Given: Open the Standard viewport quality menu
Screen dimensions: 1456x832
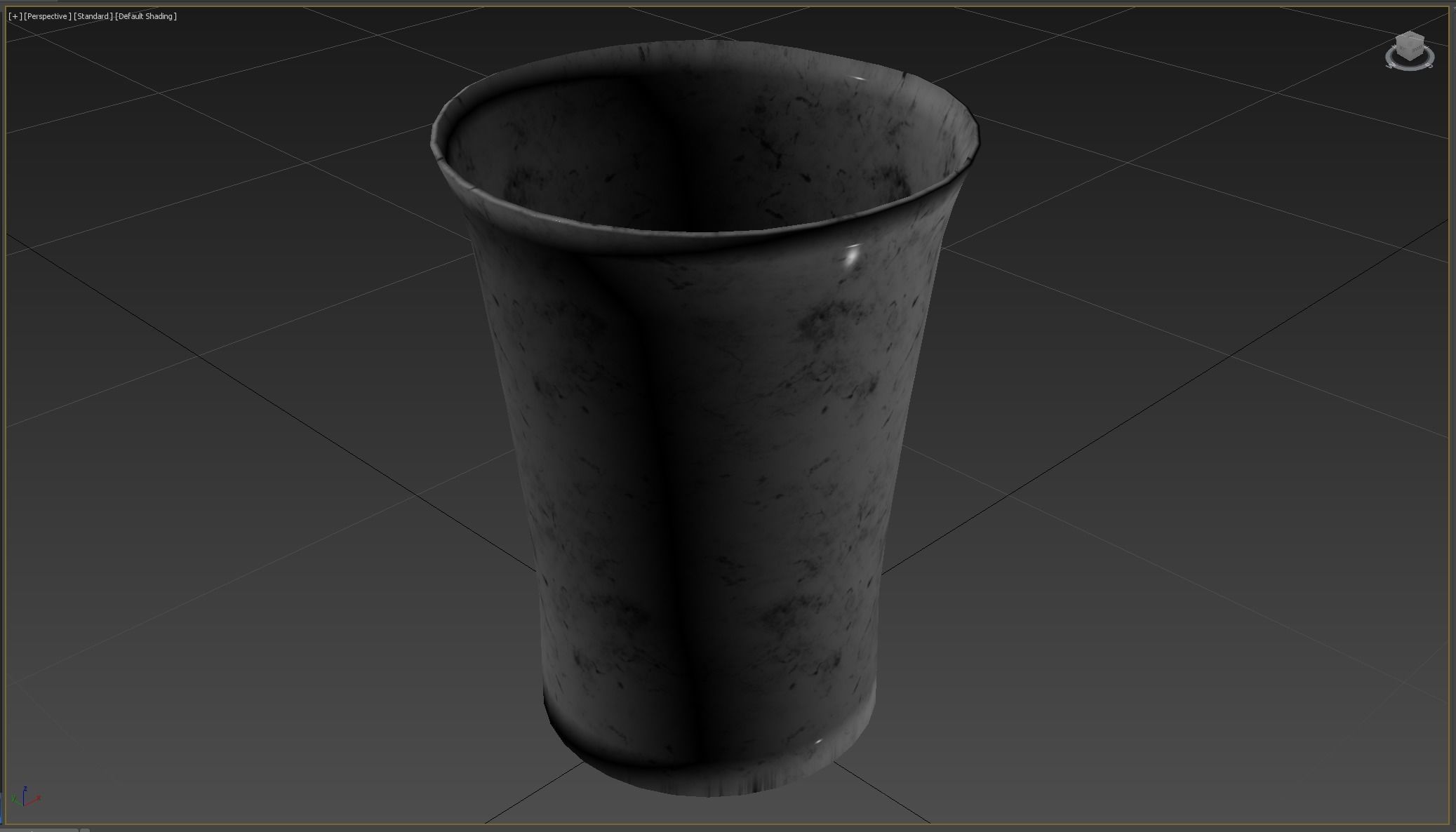Looking at the screenshot, I should click(93, 16).
